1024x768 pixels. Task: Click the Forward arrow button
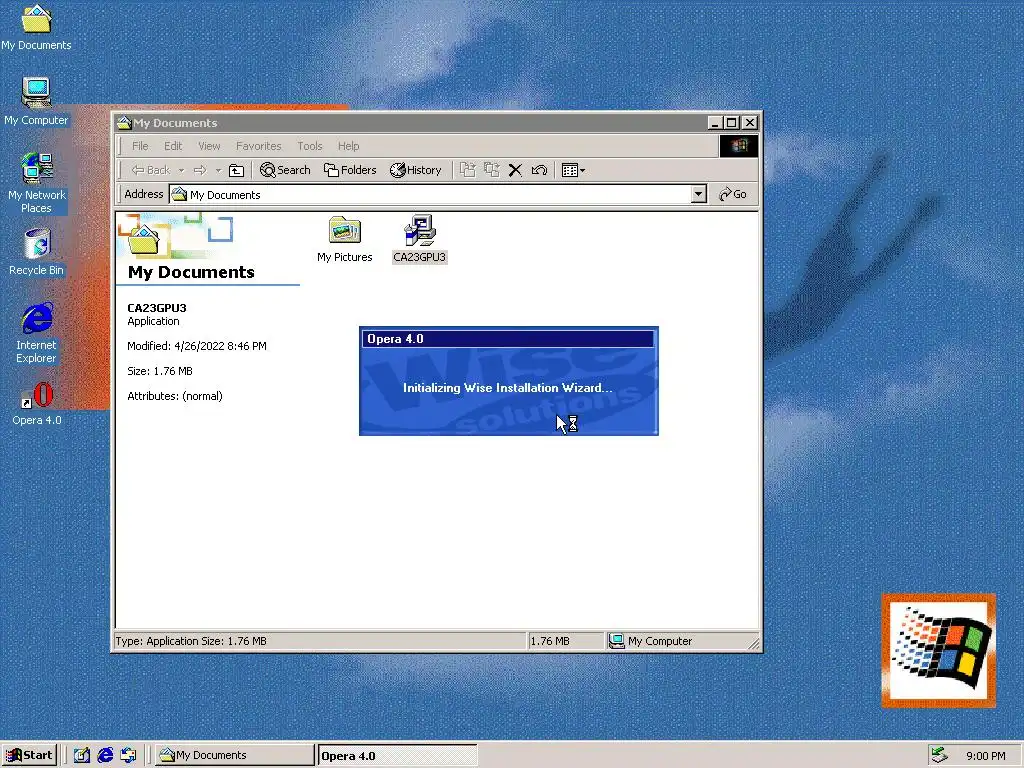pyautogui.click(x=200, y=170)
